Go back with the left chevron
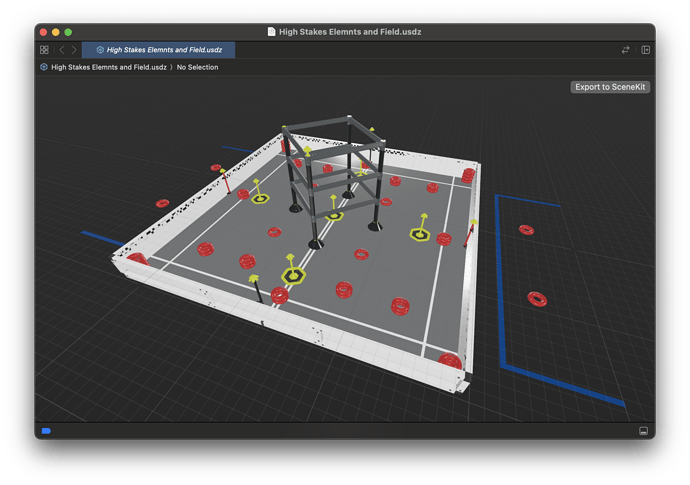The width and height of the screenshot is (690, 485). 61,50
